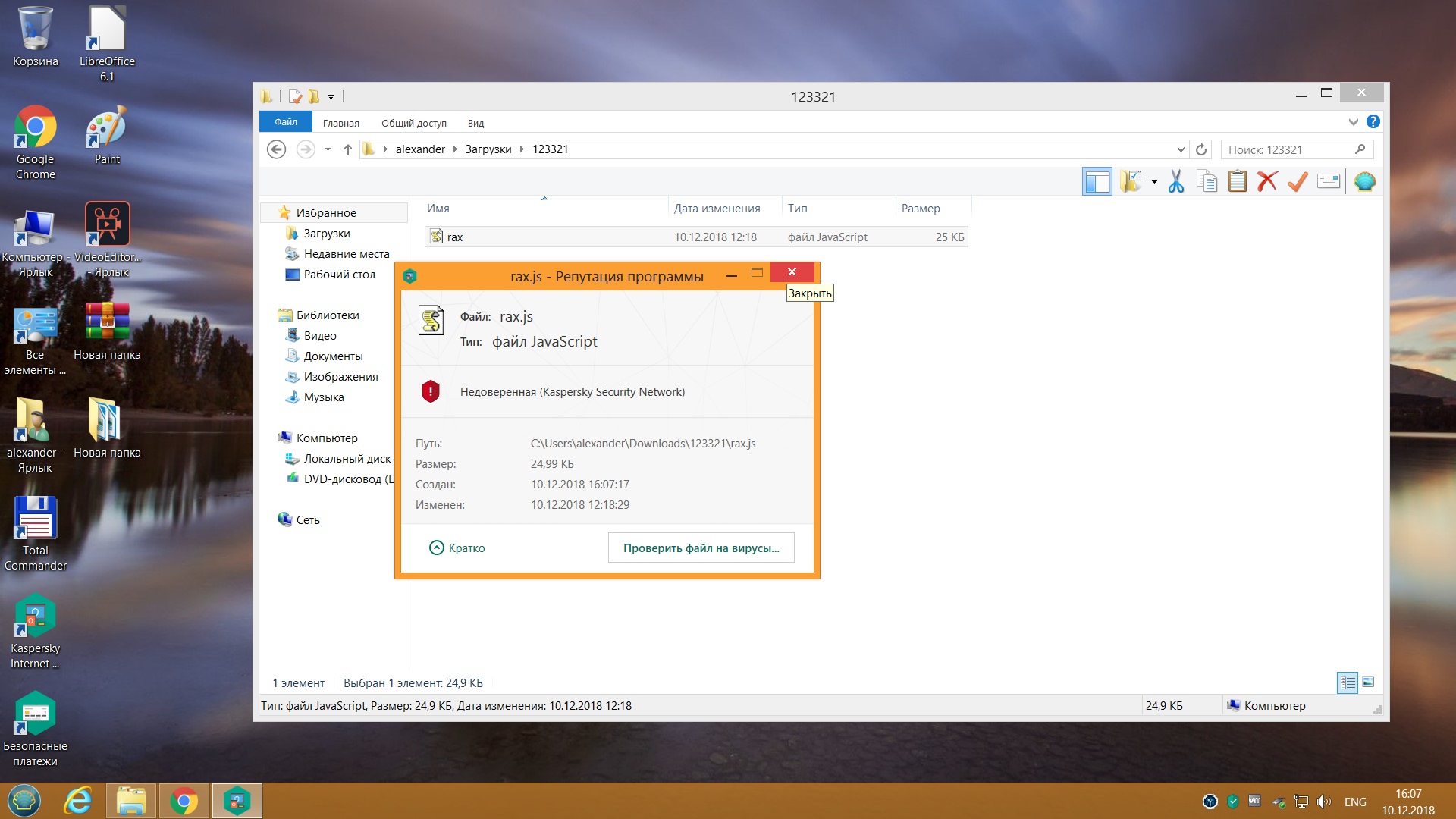Switch to Details view in status bar
1456x819 pixels.
click(x=1348, y=682)
